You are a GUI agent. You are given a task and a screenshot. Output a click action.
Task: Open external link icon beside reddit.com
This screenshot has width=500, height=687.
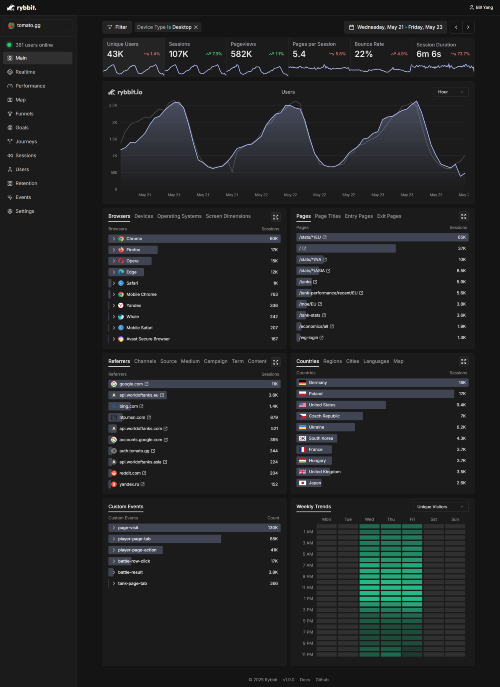pos(144,473)
